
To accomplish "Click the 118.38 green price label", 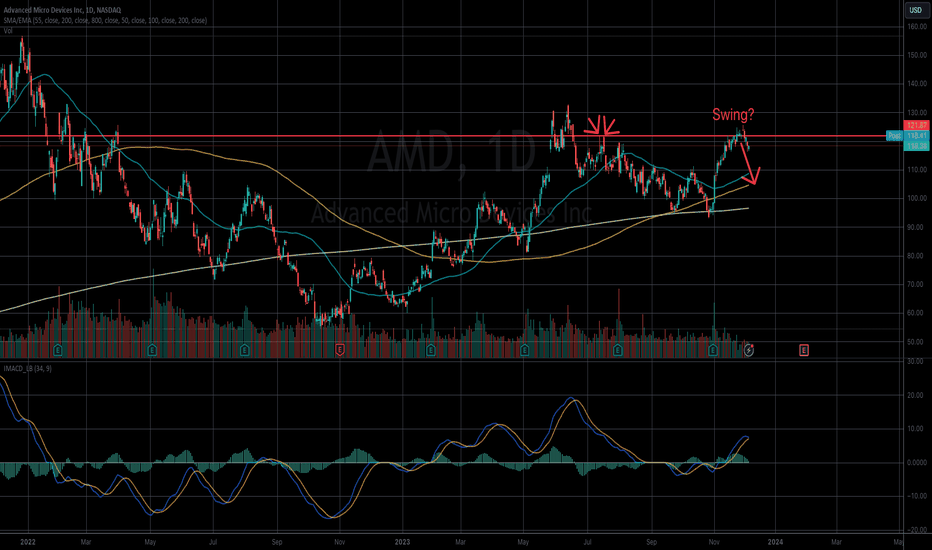I will 916,146.
